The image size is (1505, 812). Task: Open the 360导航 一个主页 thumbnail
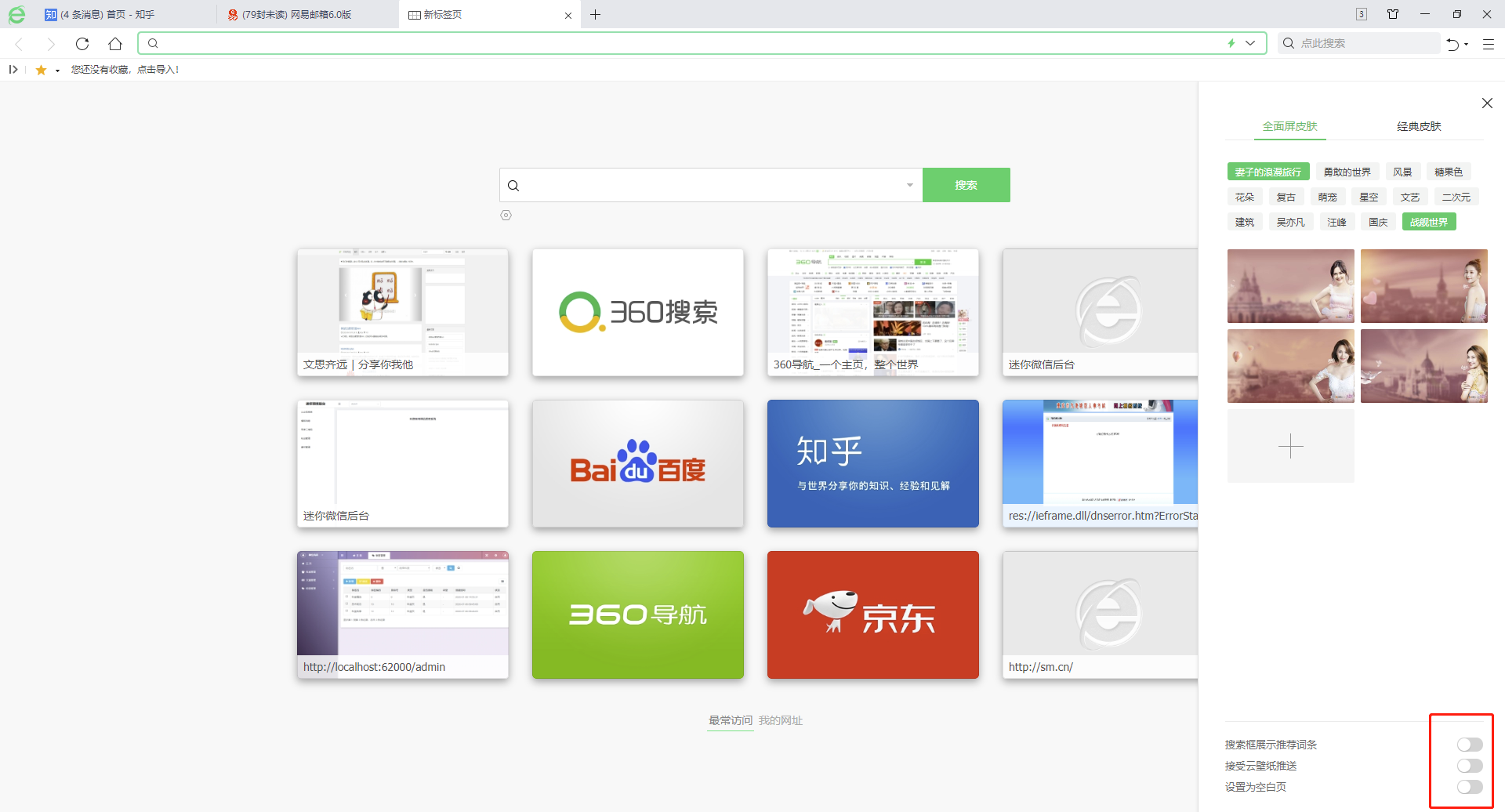pyautogui.click(x=873, y=313)
